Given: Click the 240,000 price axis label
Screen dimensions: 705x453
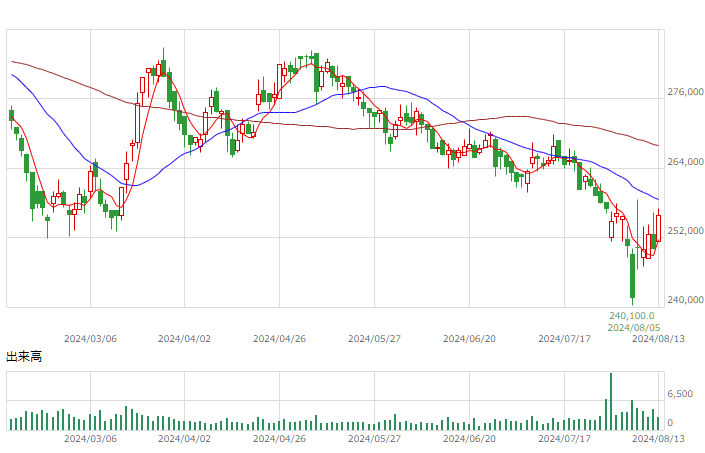Looking at the screenshot, I should [x=685, y=300].
